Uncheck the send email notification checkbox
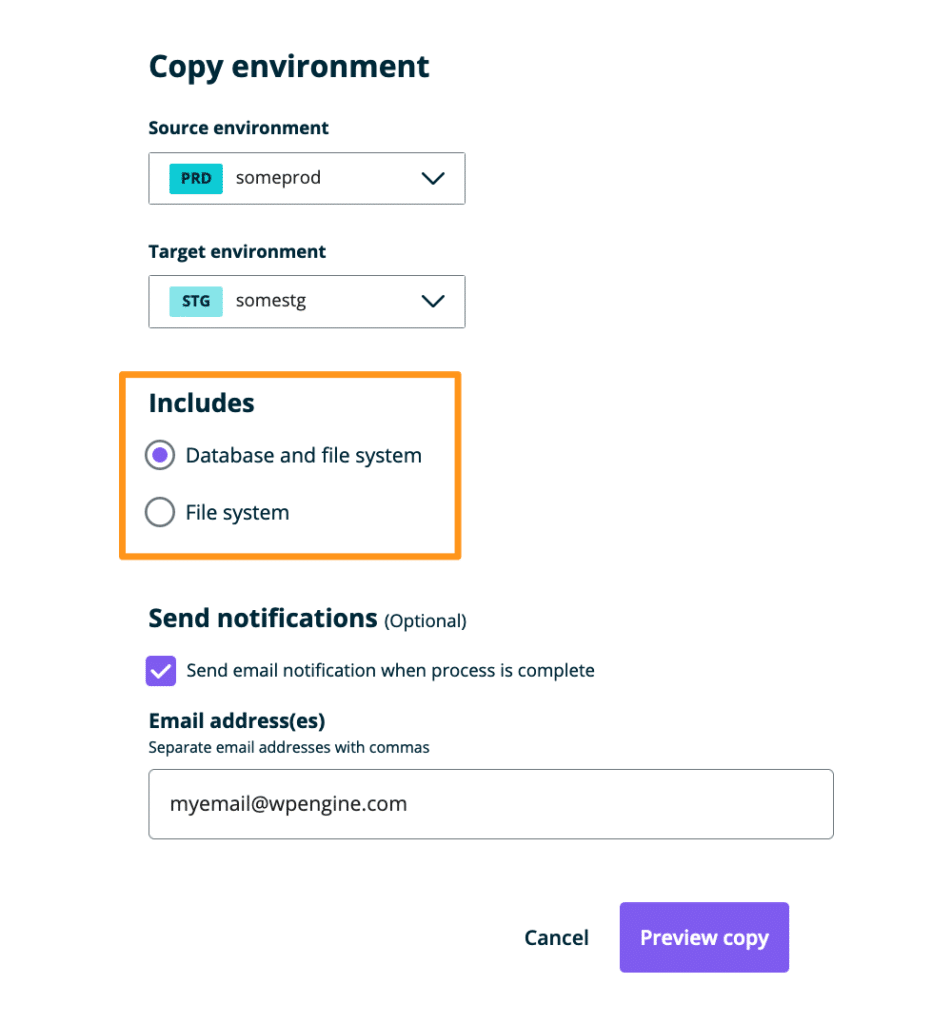952x1024 pixels. pos(161,671)
